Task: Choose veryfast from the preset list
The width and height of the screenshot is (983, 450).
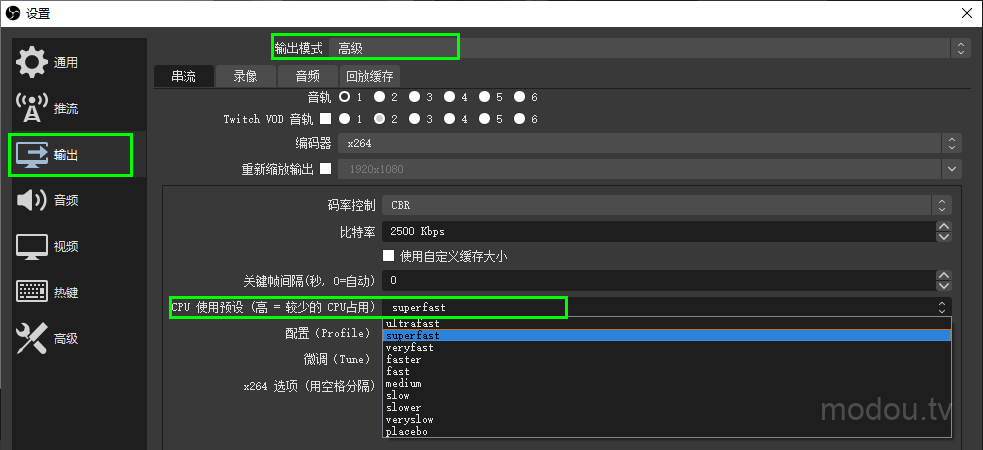Action: (x=410, y=348)
